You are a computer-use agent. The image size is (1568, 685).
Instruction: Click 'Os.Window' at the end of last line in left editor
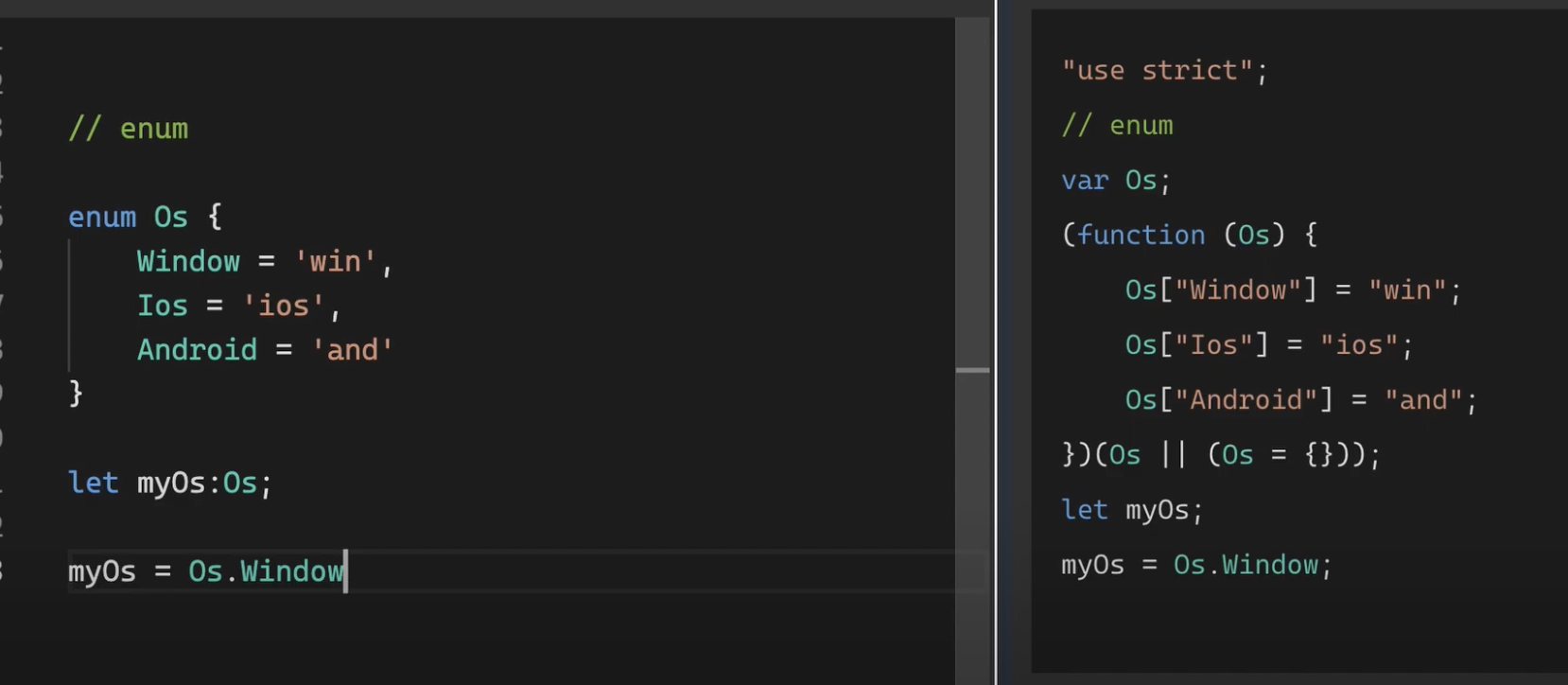[x=266, y=571]
